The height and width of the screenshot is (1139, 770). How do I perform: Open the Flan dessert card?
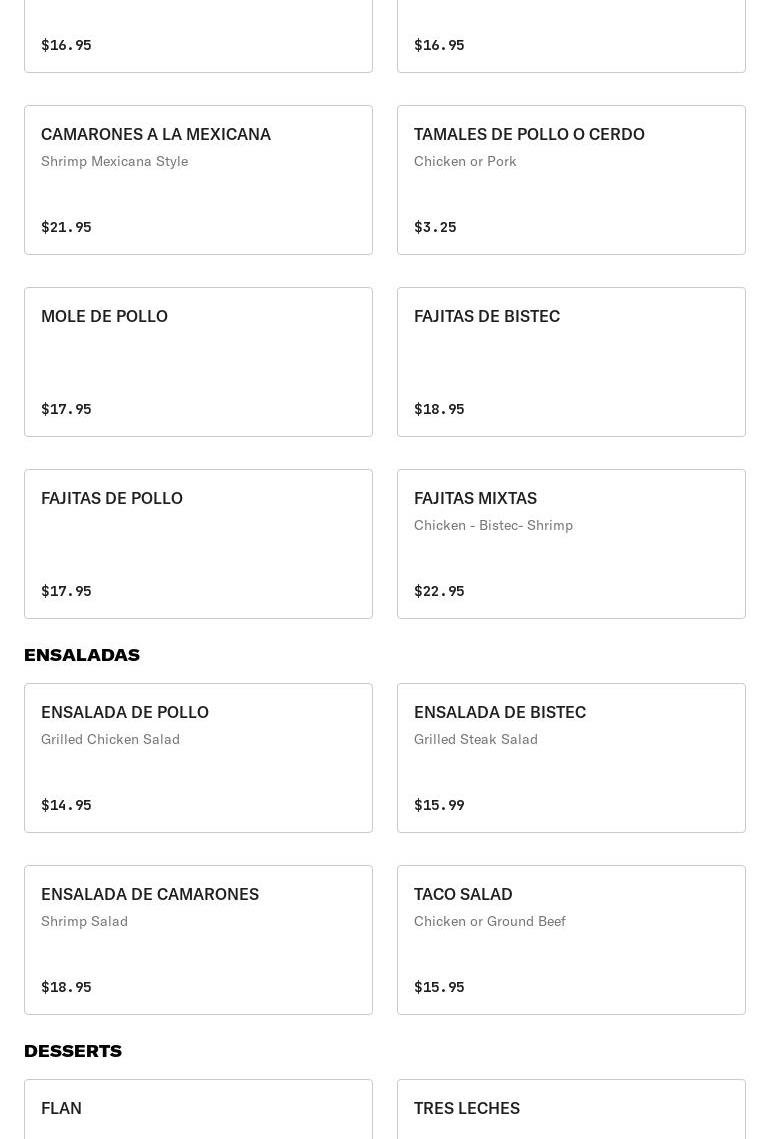point(198,1109)
